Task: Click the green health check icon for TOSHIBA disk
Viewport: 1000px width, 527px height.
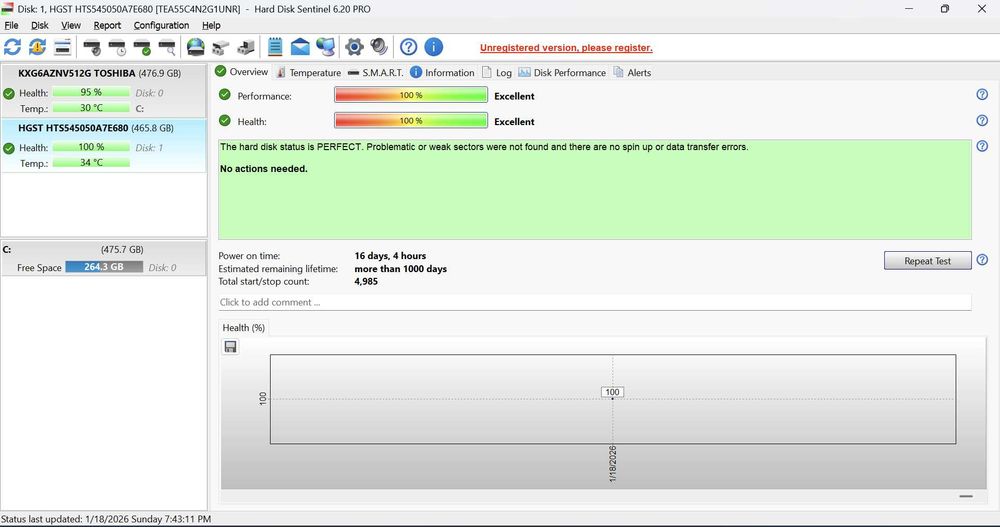Action: 9,93
